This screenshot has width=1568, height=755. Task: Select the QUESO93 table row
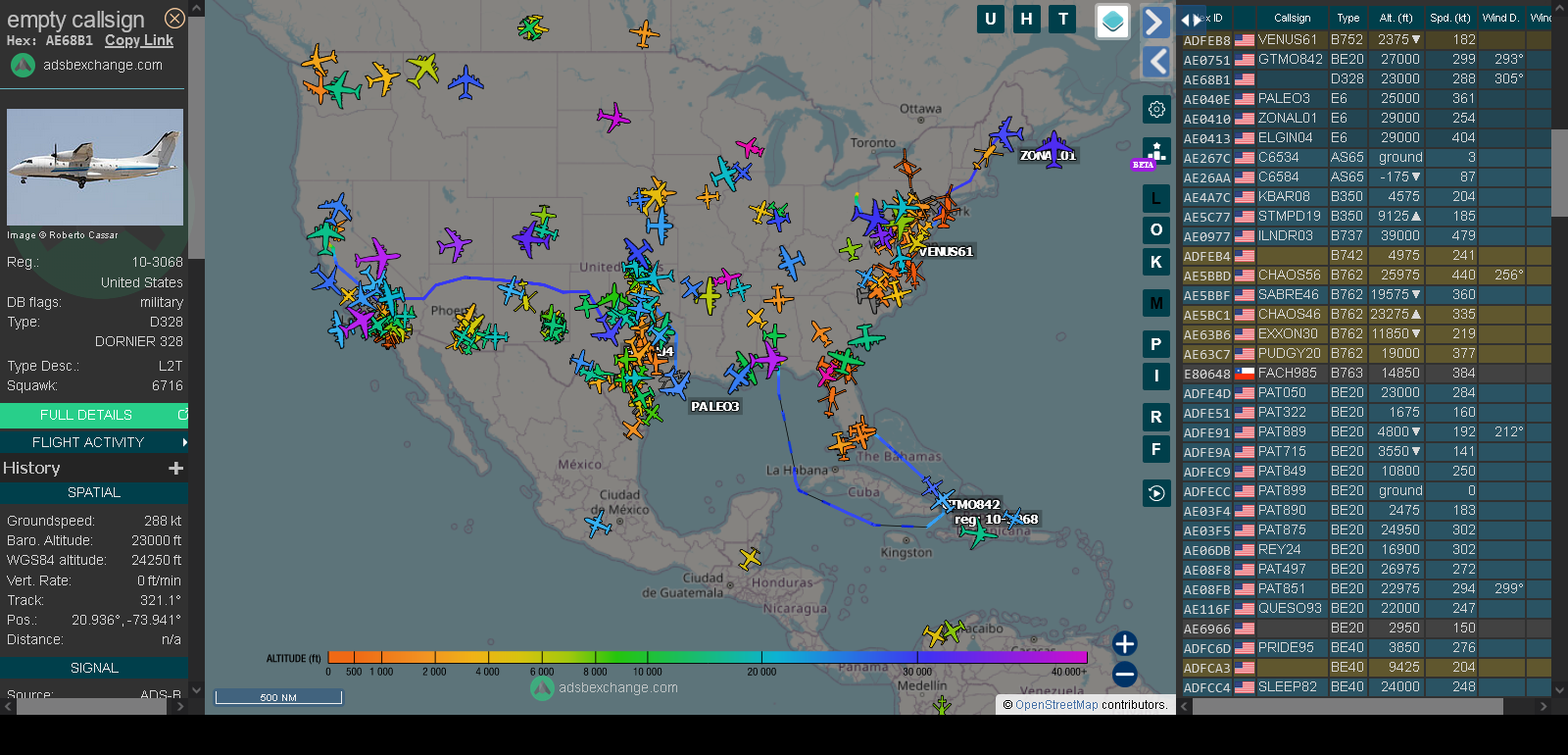(1365, 609)
